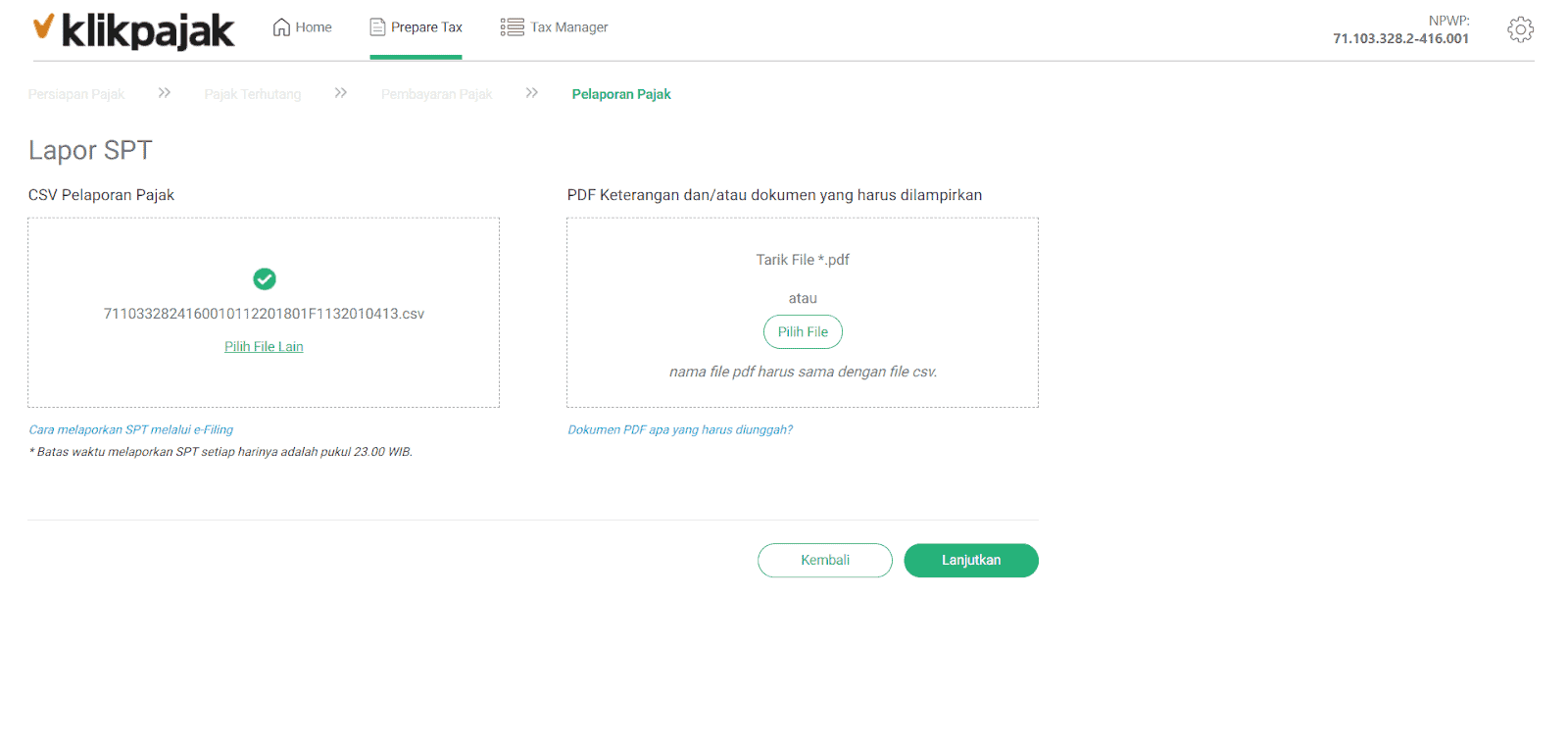Screen dimensions: 1568x746
Task: Click the klikpajak logo
Action: 133,30
